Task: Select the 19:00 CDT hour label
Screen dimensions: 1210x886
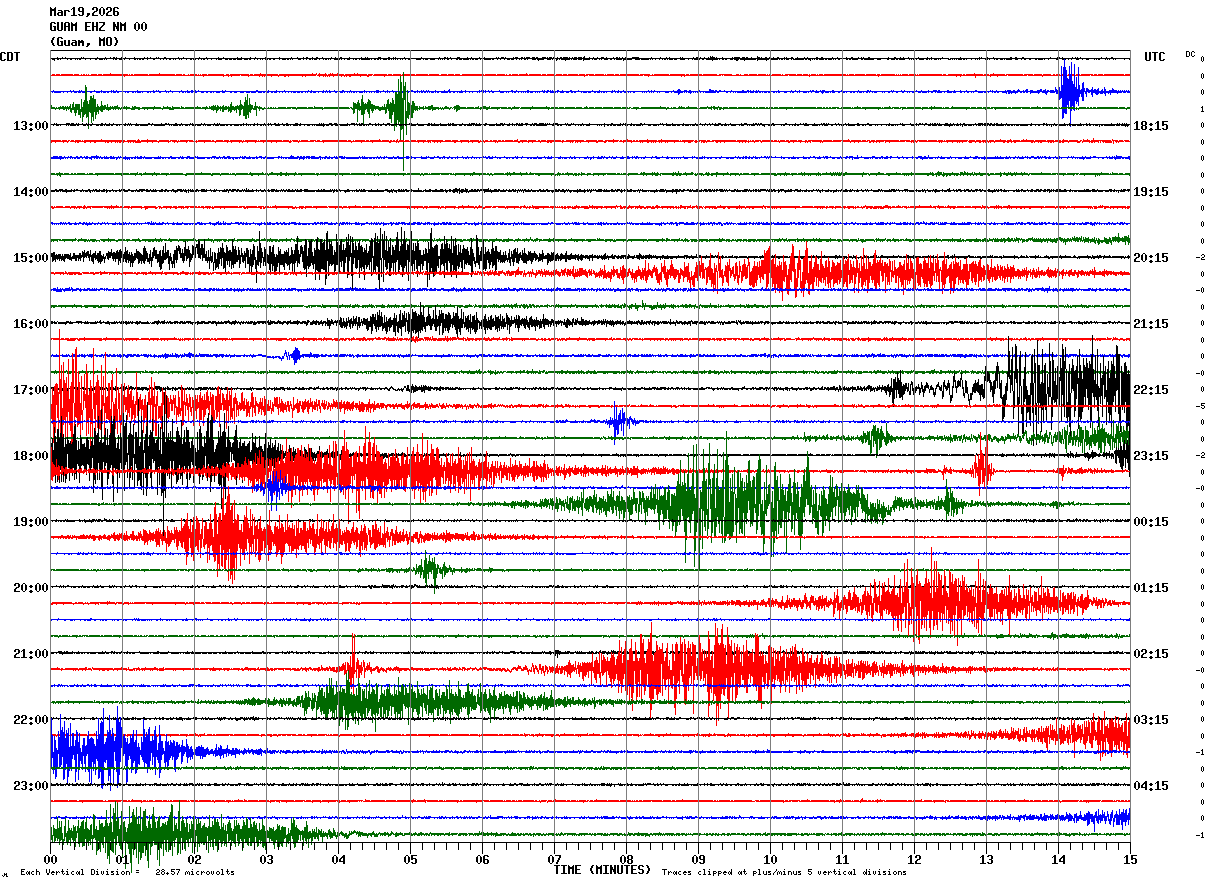Action: click(x=31, y=522)
